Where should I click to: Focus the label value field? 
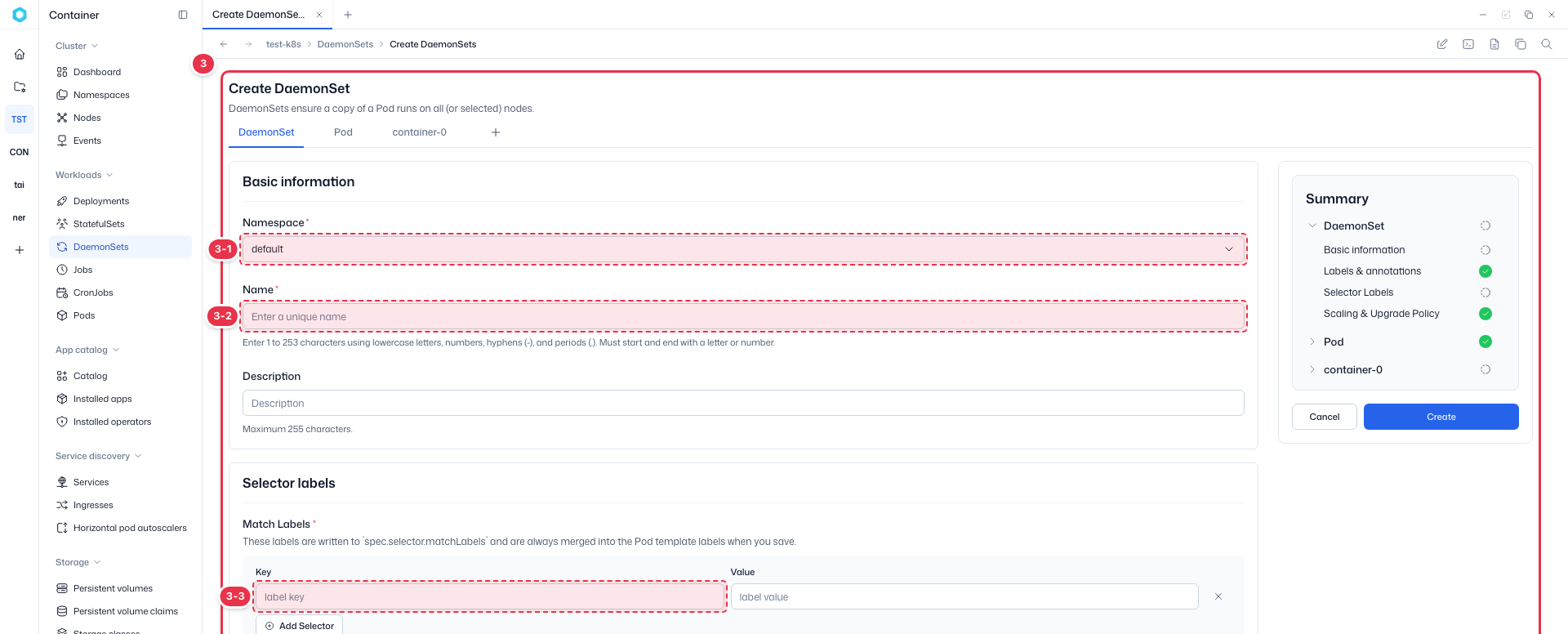coord(964,596)
